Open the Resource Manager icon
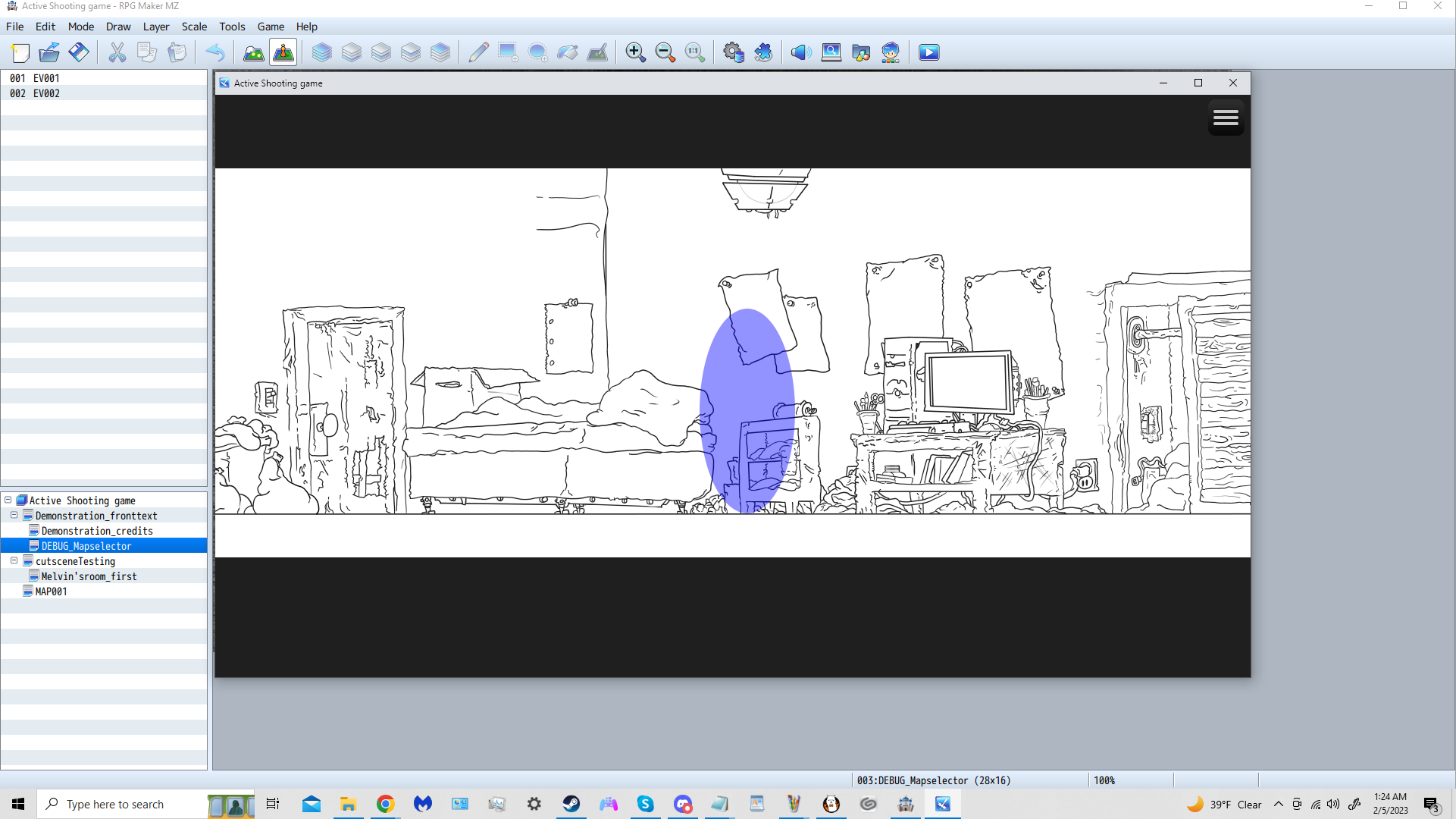1456x819 pixels. coord(861,52)
